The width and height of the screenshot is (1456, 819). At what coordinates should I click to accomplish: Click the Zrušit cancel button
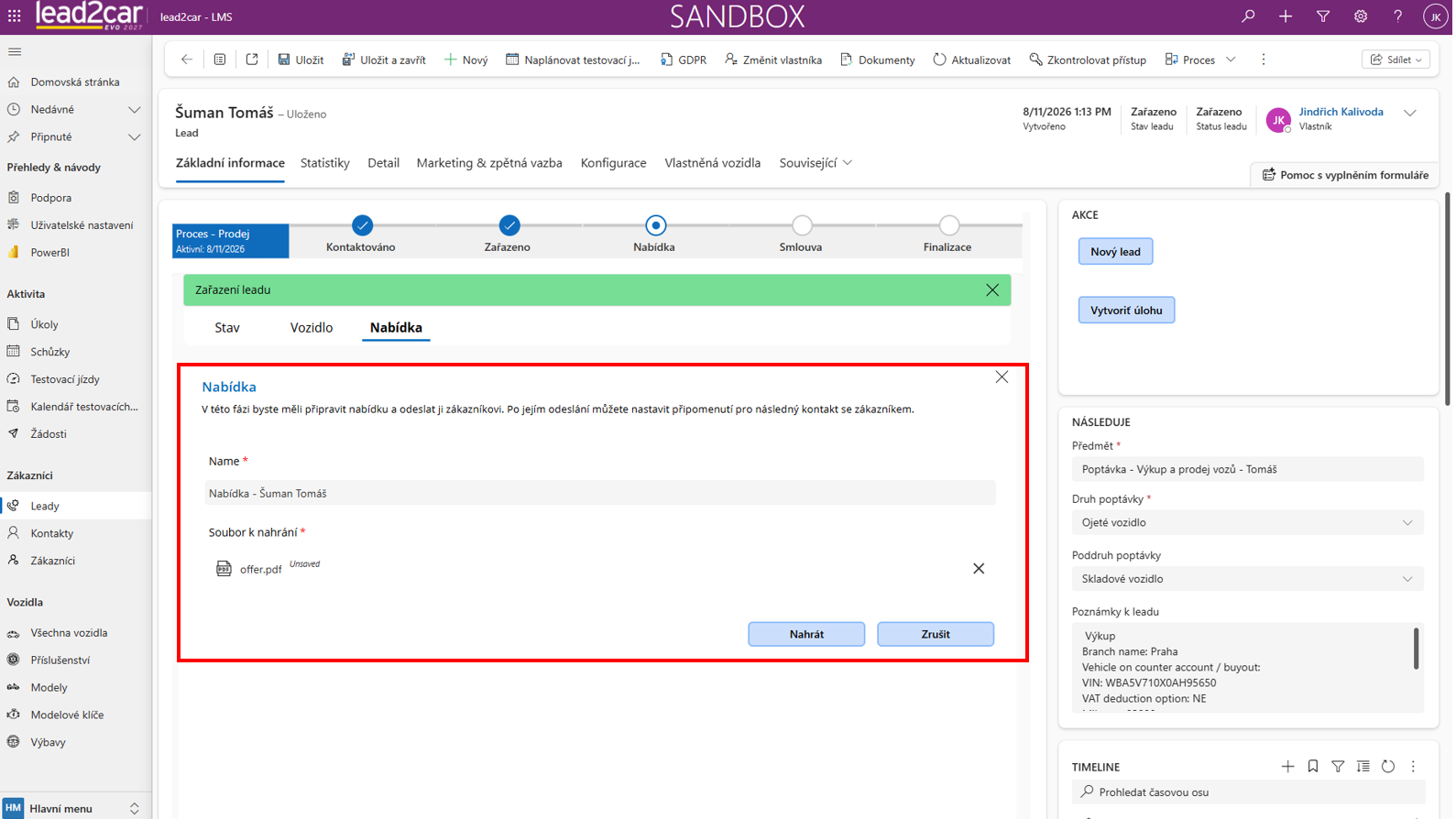(935, 634)
